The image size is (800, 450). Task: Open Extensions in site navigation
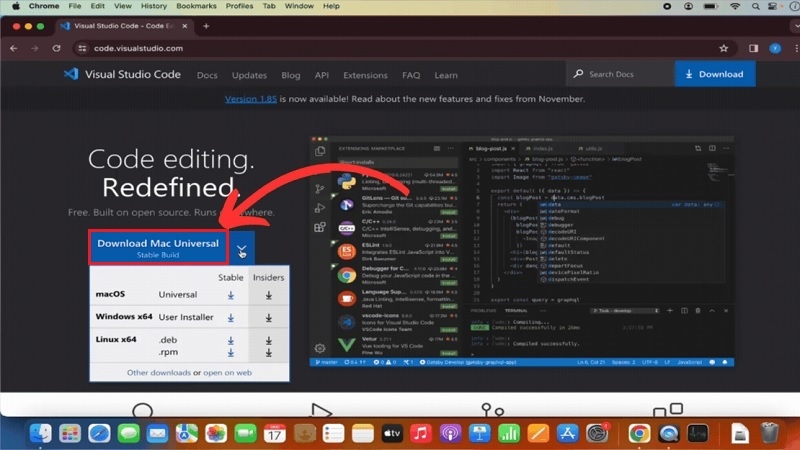[x=365, y=75]
